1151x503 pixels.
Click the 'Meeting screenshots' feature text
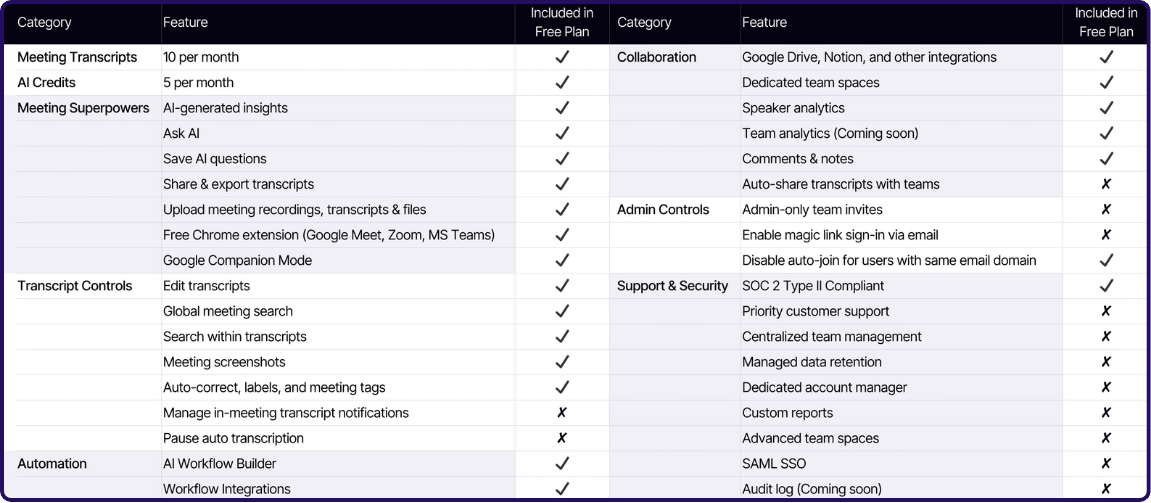pos(225,362)
